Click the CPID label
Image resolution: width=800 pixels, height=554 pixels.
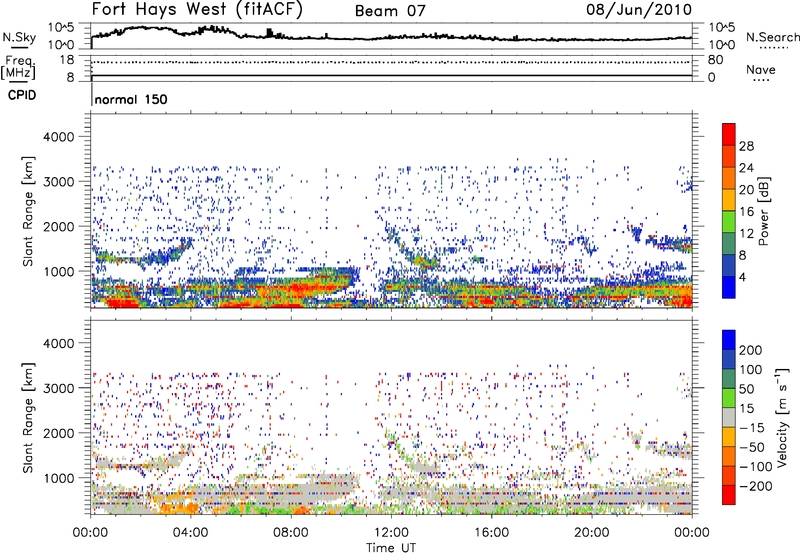coord(22,95)
